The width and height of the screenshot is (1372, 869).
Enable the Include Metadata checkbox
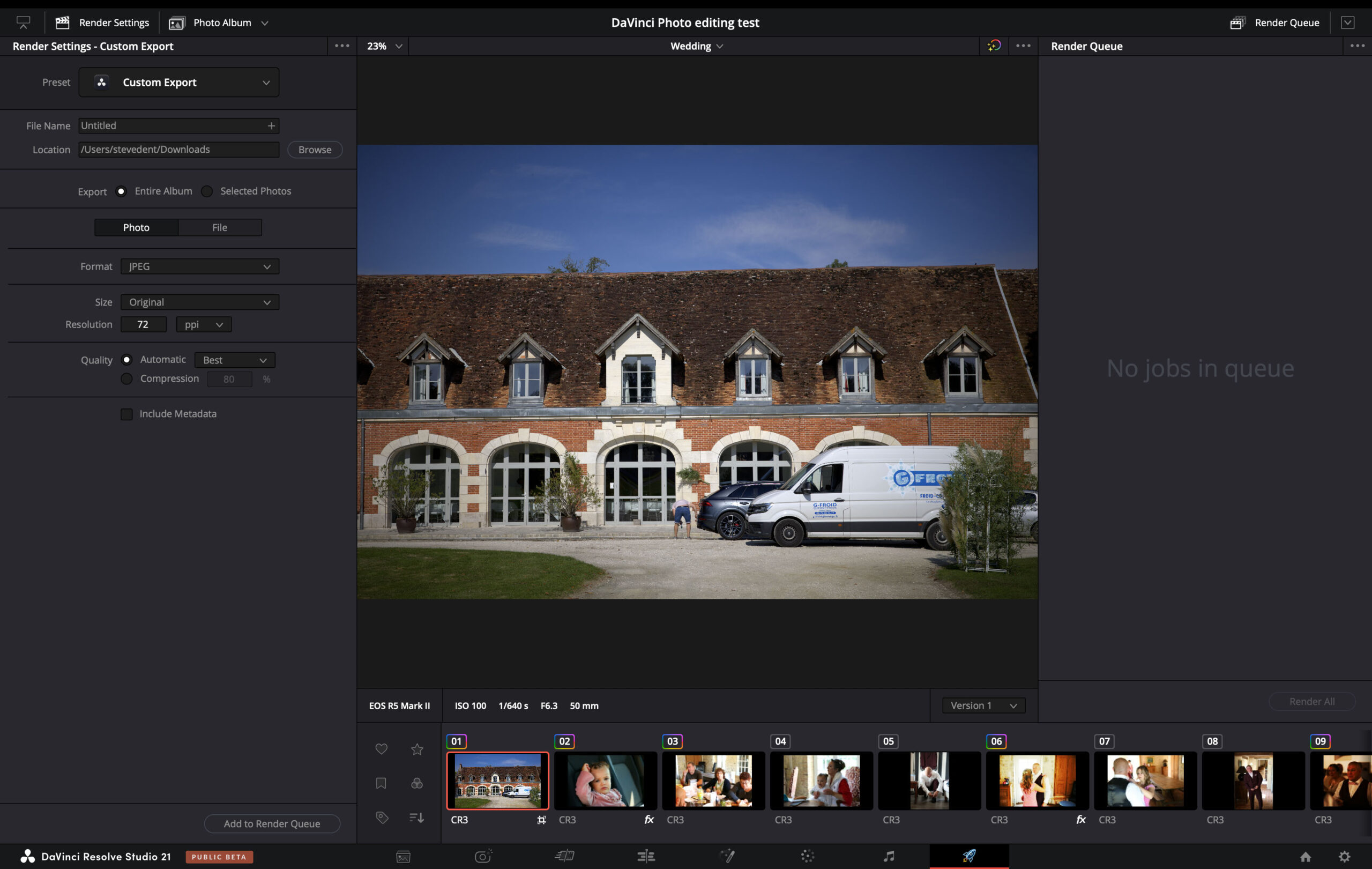click(126, 414)
